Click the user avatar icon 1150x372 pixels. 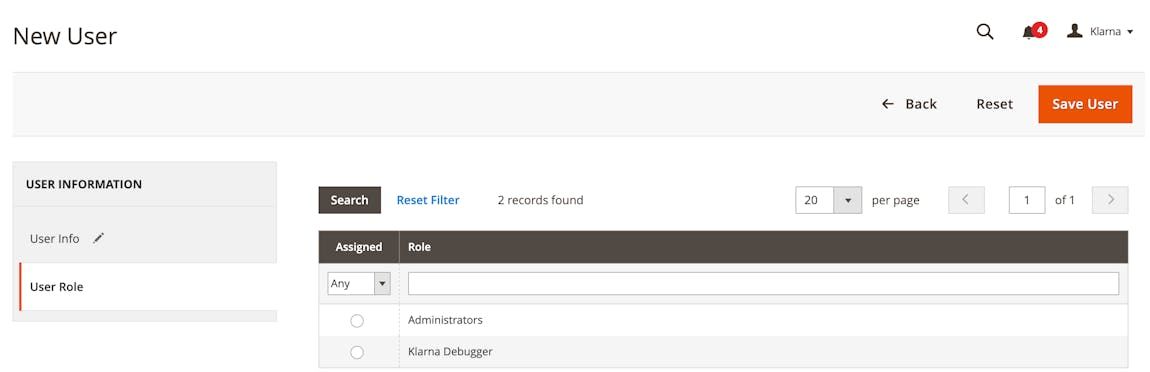point(1074,31)
